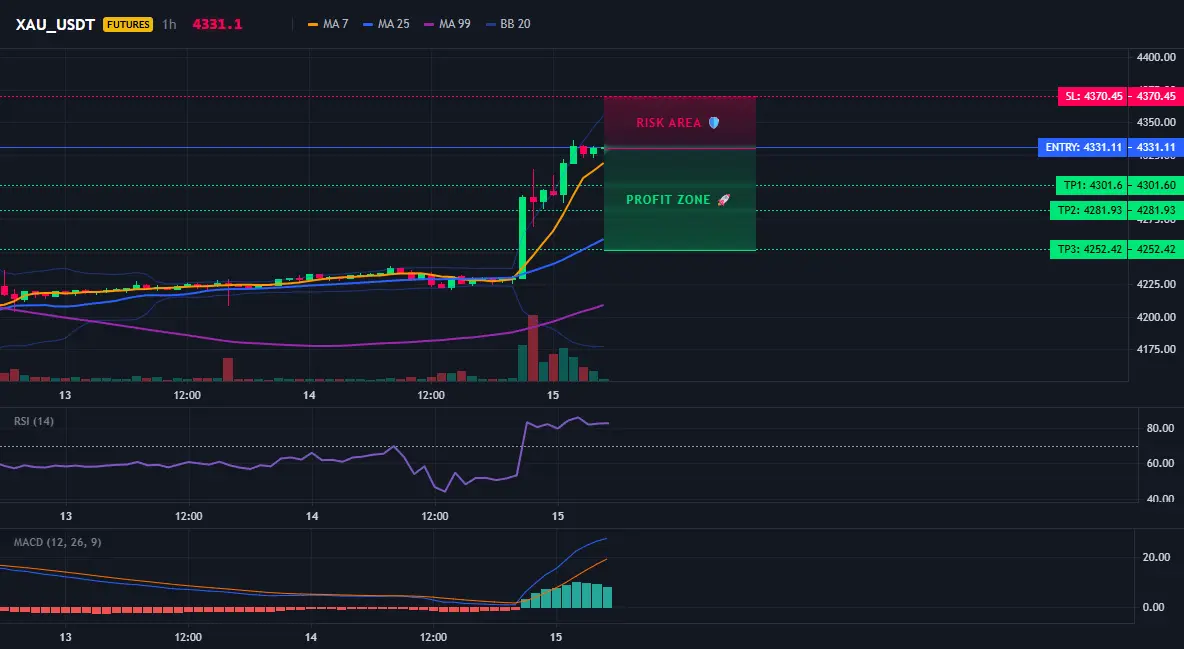Click the XAU_USDT symbol name
The height and width of the screenshot is (649, 1184).
tap(55, 24)
